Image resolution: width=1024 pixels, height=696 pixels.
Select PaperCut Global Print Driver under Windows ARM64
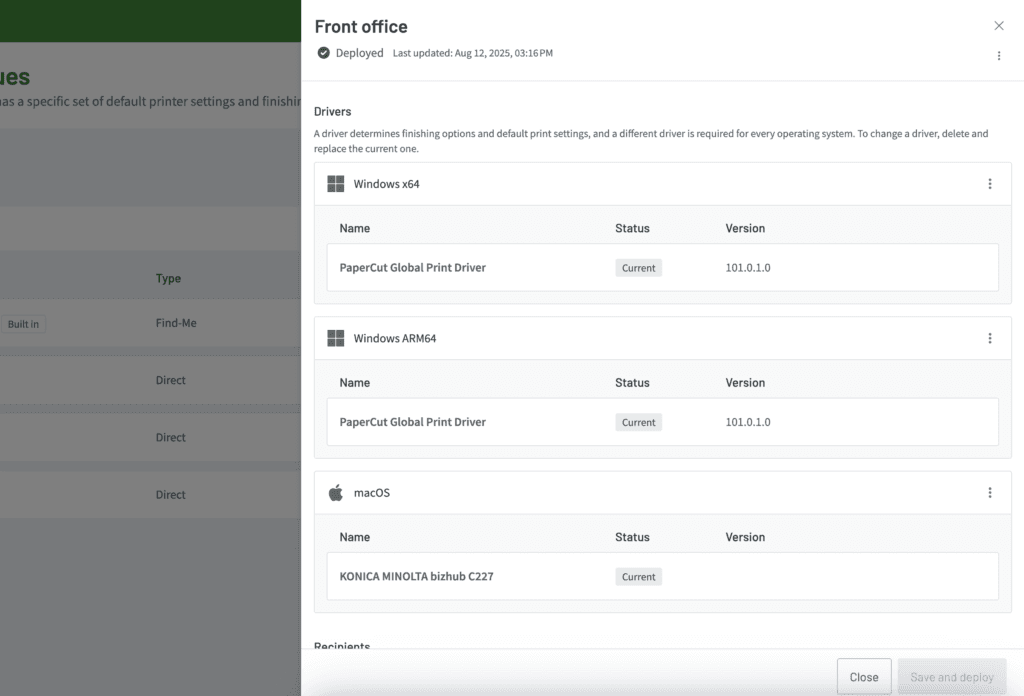(412, 422)
